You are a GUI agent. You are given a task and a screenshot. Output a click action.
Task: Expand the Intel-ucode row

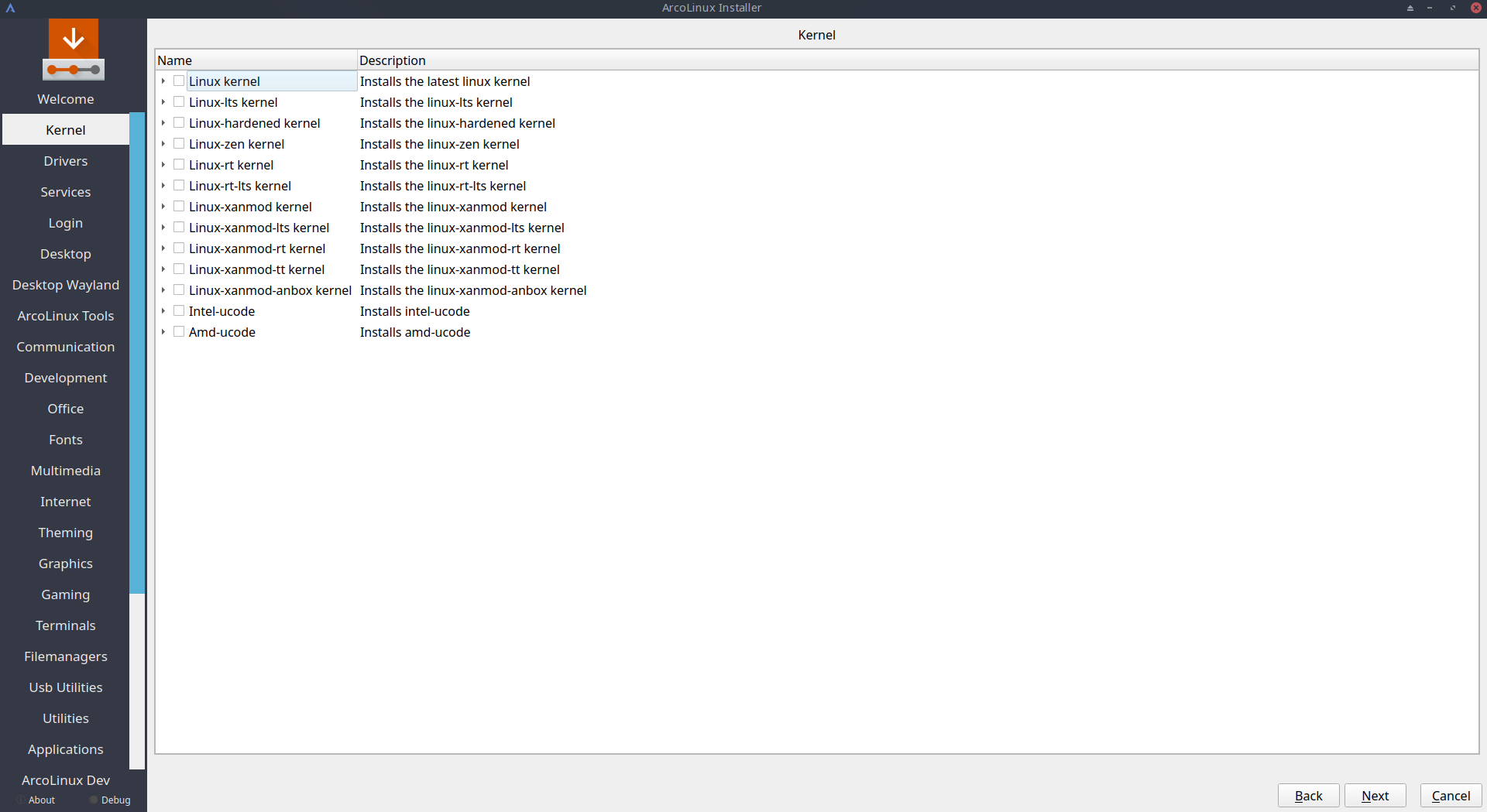tap(163, 311)
